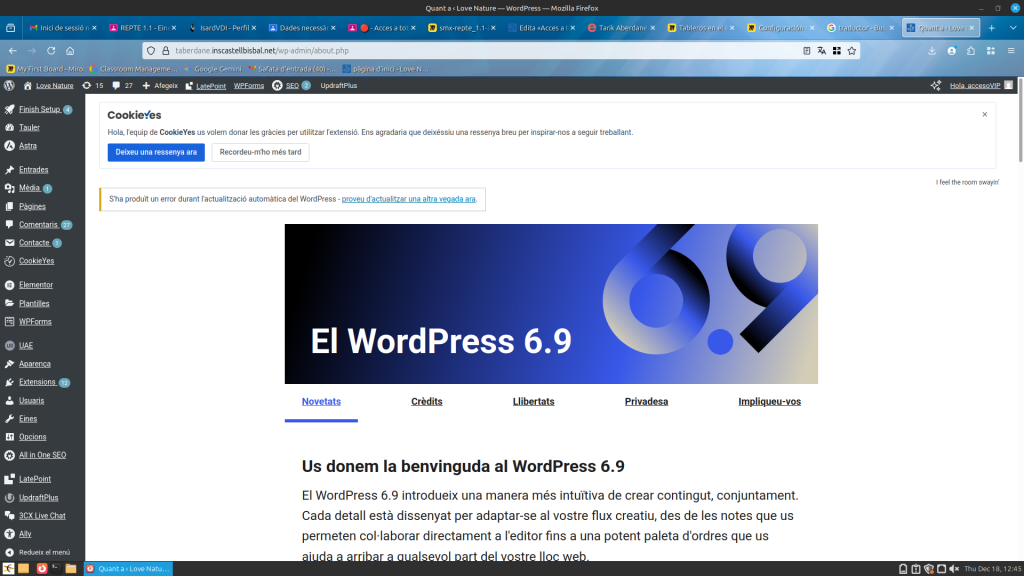Image resolution: width=1024 pixels, height=576 pixels.
Task: Click the translate page icon in address bar
Action: (822, 50)
